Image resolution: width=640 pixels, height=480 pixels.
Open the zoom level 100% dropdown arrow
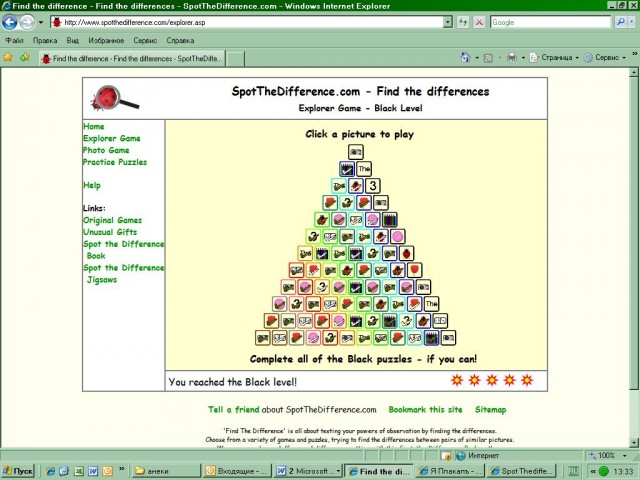[x=624, y=455]
